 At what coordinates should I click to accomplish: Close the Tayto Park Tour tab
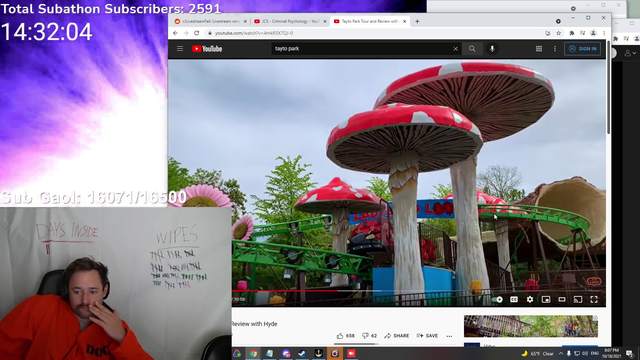(x=404, y=21)
